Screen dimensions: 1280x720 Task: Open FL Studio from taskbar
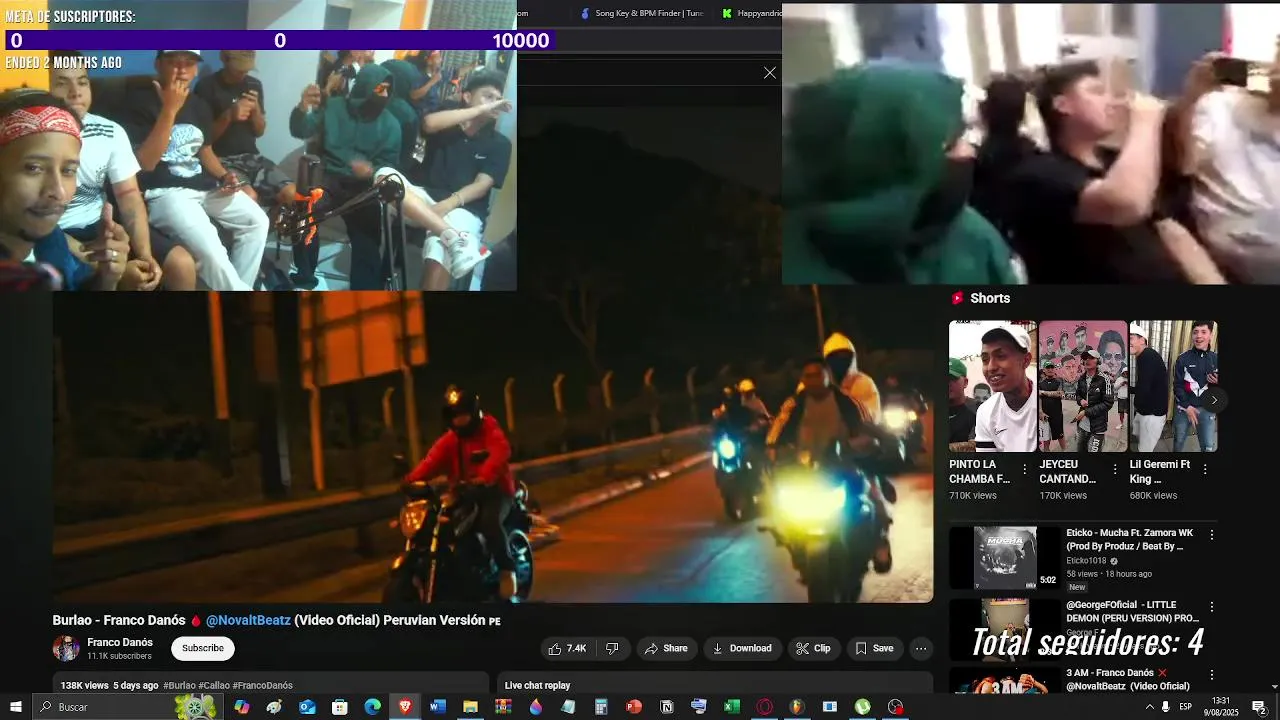[x=797, y=707]
